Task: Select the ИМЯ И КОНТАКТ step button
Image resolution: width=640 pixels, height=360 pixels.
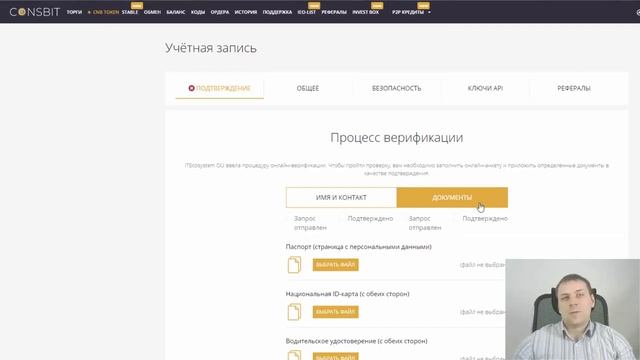Action: (x=341, y=198)
